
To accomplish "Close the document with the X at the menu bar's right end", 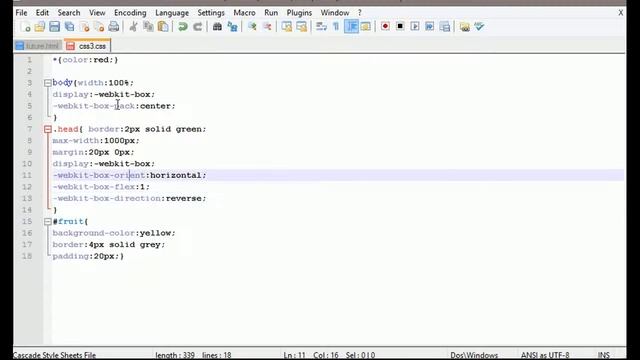I will click(620, 13).
